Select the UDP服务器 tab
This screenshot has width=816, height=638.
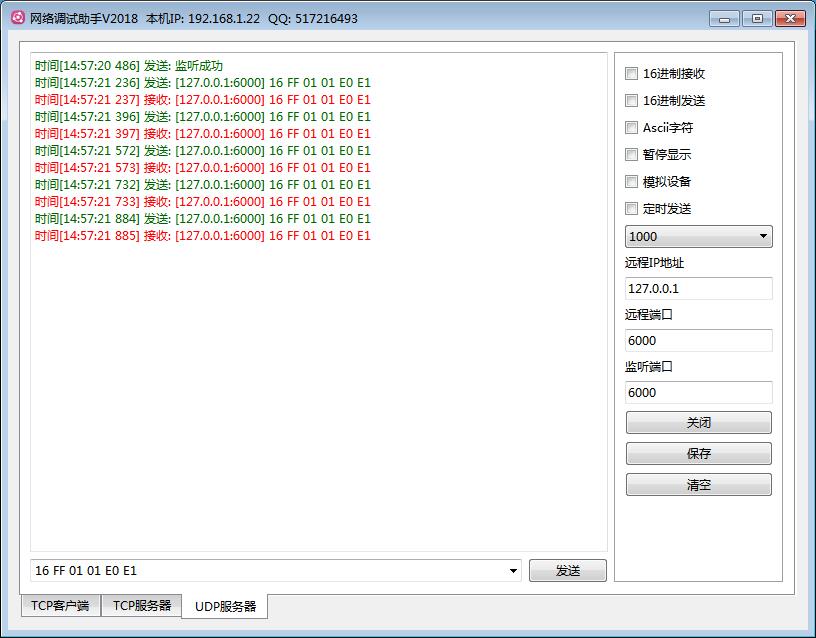[225, 606]
